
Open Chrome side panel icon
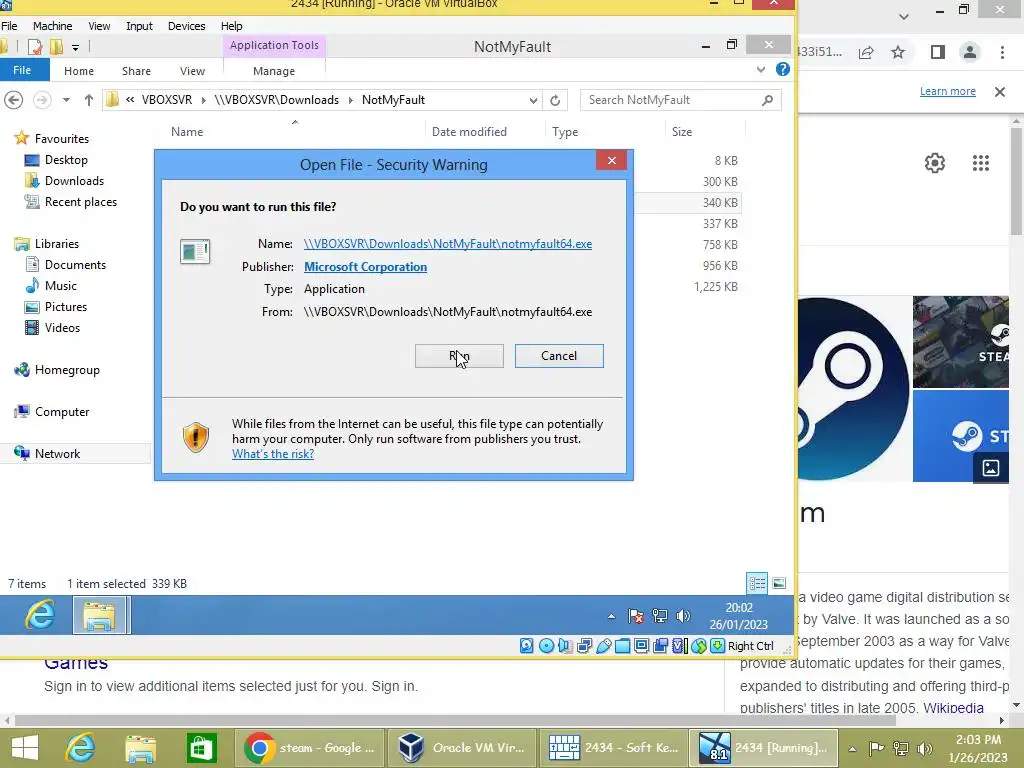tap(938, 52)
